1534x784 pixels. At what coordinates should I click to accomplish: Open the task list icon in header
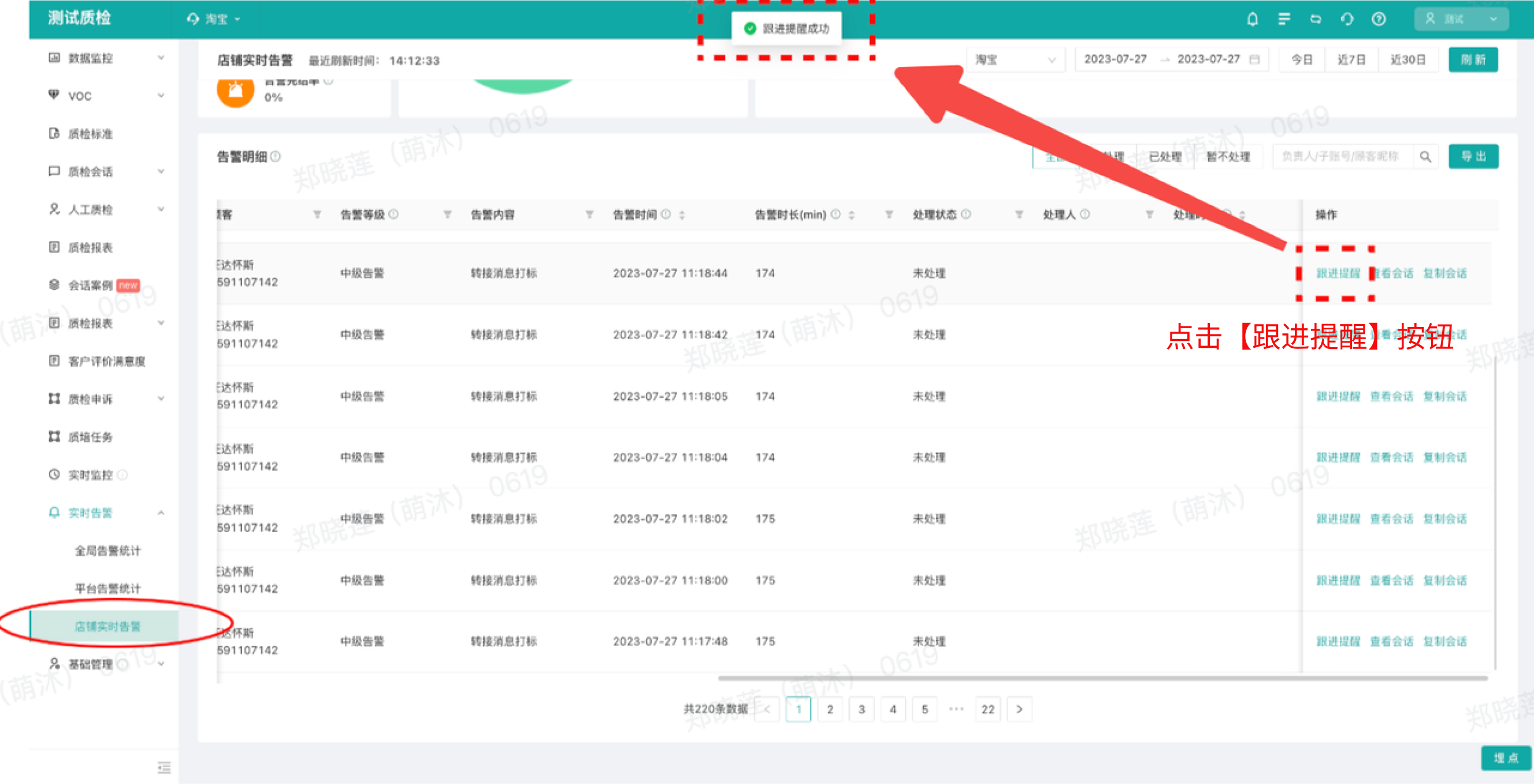(x=1284, y=19)
